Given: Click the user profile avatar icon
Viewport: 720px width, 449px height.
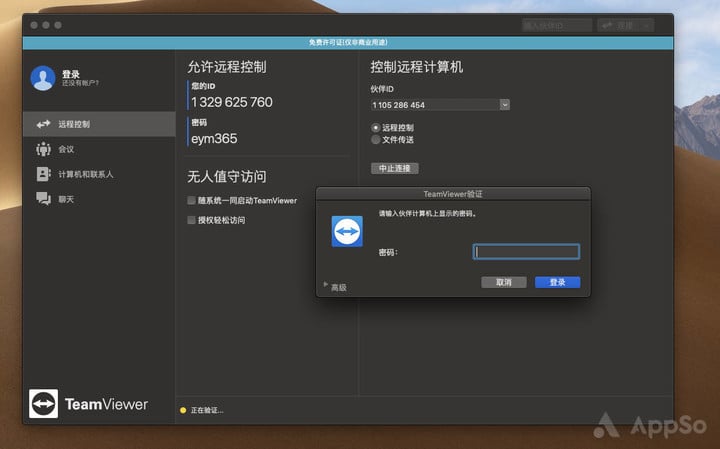Looking at the screenshot, I should click(43, 78).
